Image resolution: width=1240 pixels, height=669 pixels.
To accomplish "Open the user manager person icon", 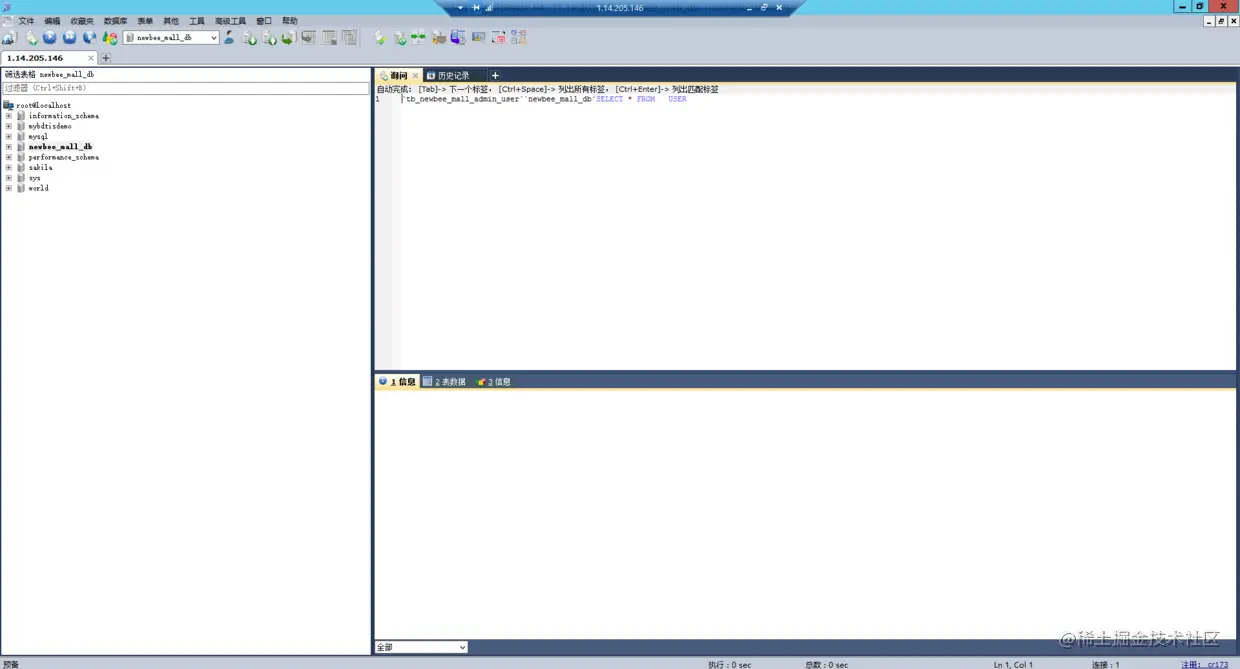I will tap(229, 38).
